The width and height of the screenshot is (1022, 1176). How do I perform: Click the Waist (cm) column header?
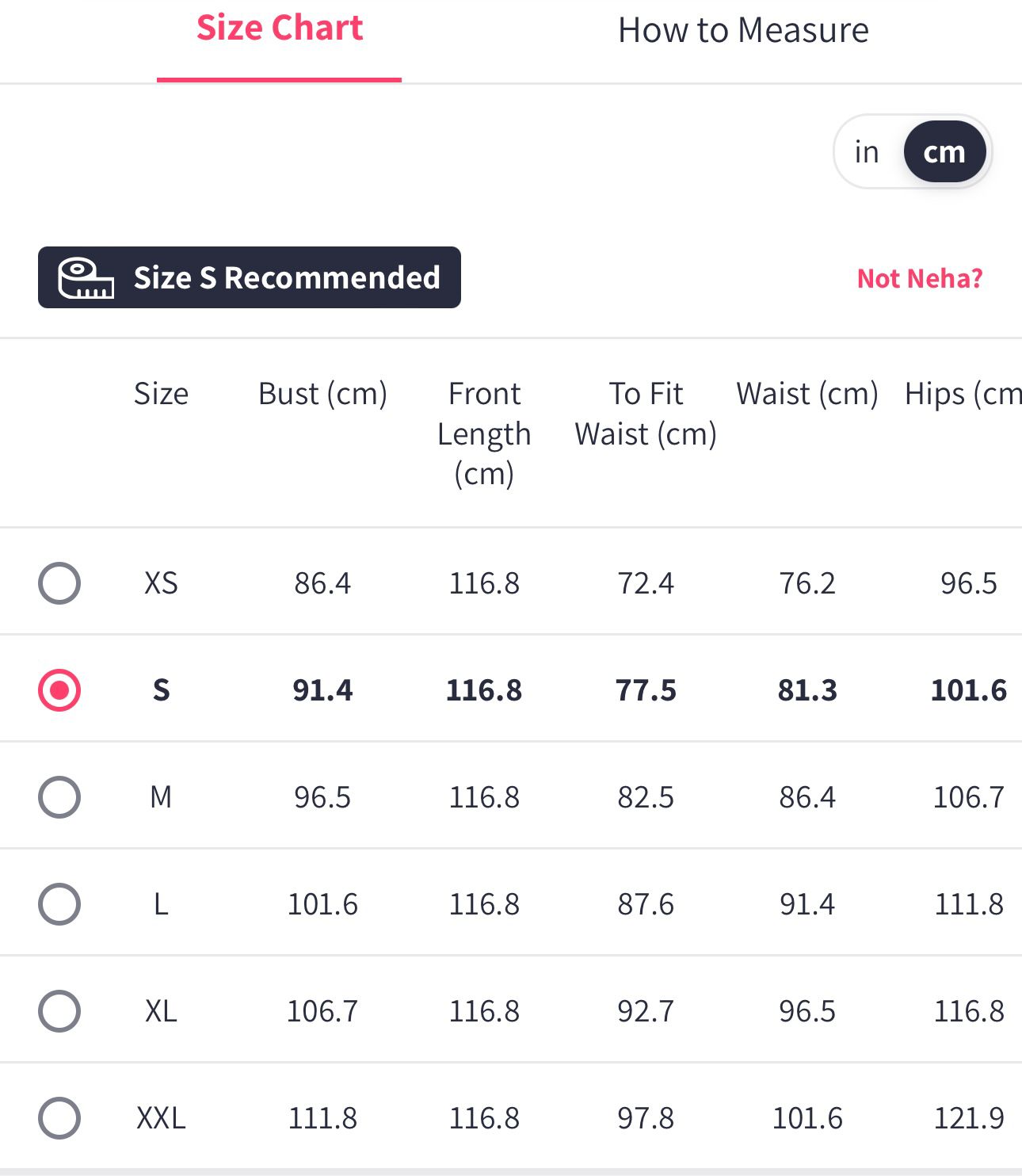point(807,394)
